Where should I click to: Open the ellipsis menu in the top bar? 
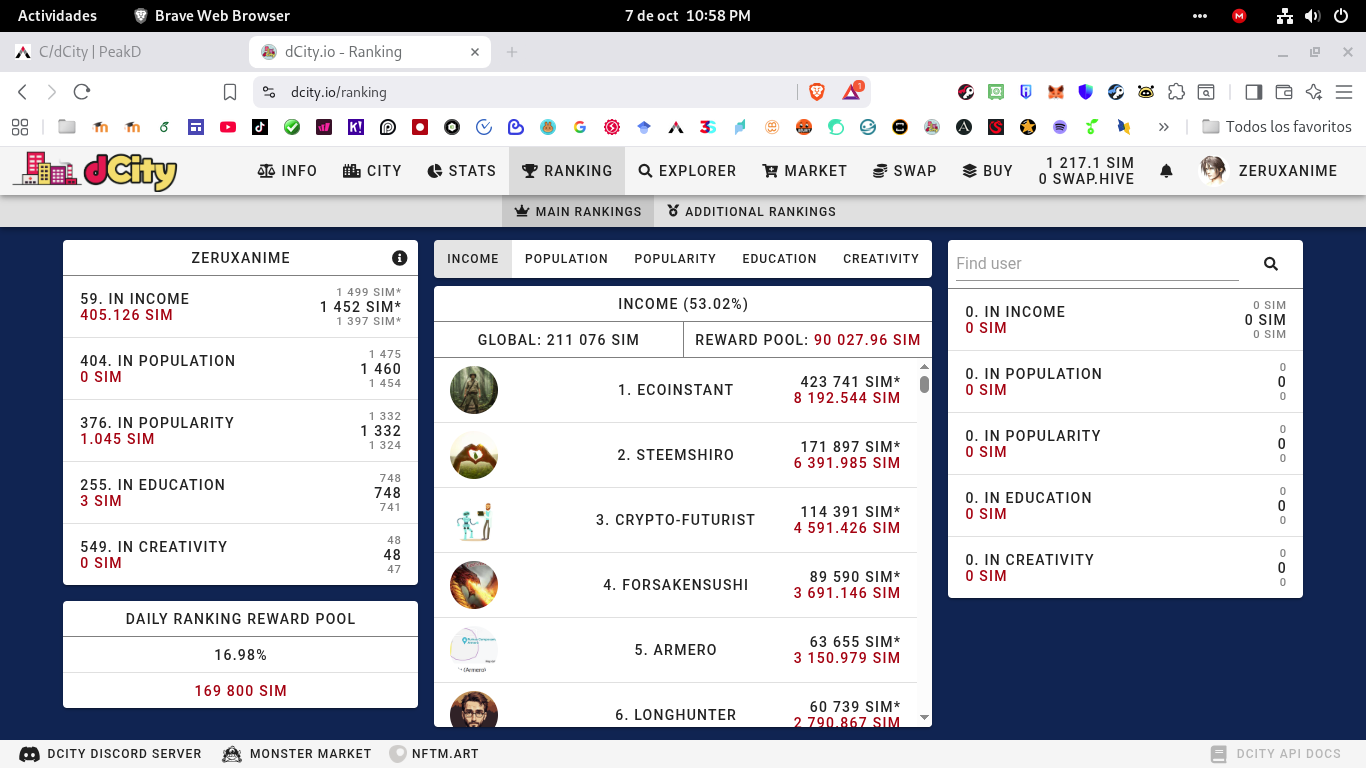[x=1199, y=15]
